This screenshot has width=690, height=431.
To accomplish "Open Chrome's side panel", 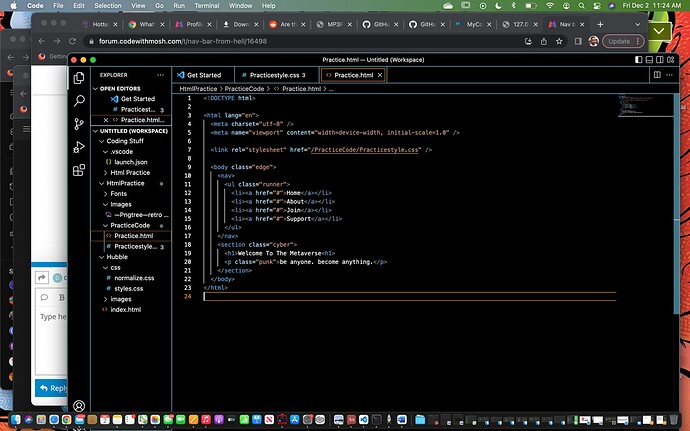I will point(578,41).
